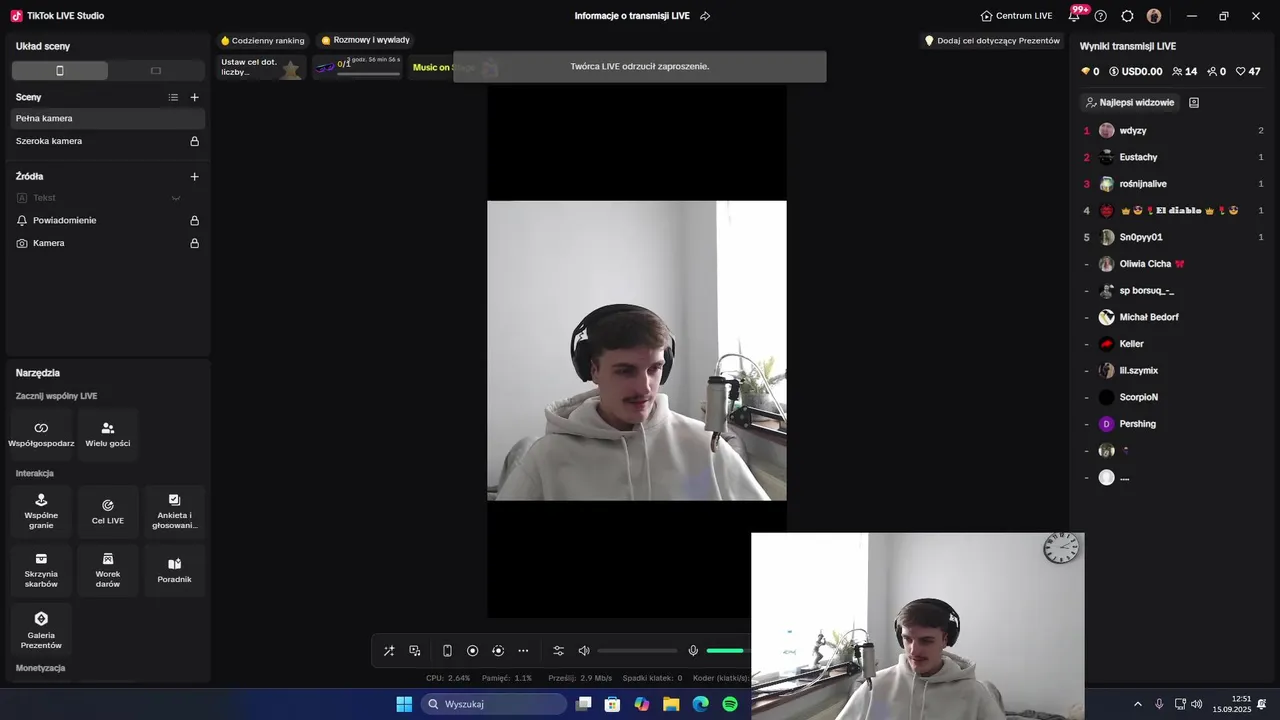Open viewer Oliwia Cicha in the list
This screenshot has height=720, width=1280.
click(x=1174, y=264)
